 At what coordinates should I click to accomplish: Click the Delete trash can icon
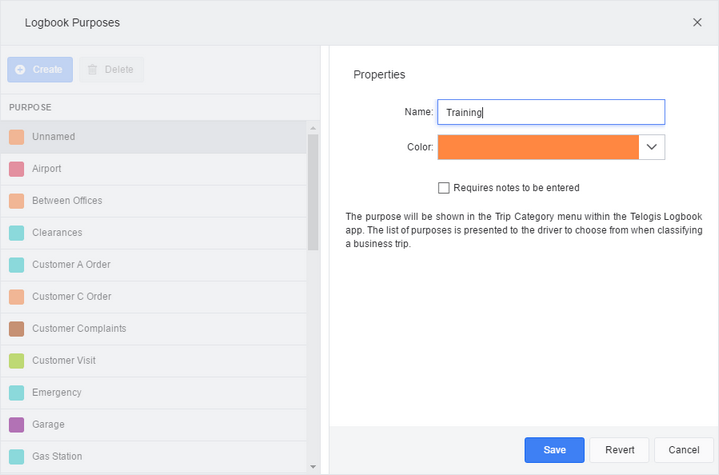click(93, 70)
